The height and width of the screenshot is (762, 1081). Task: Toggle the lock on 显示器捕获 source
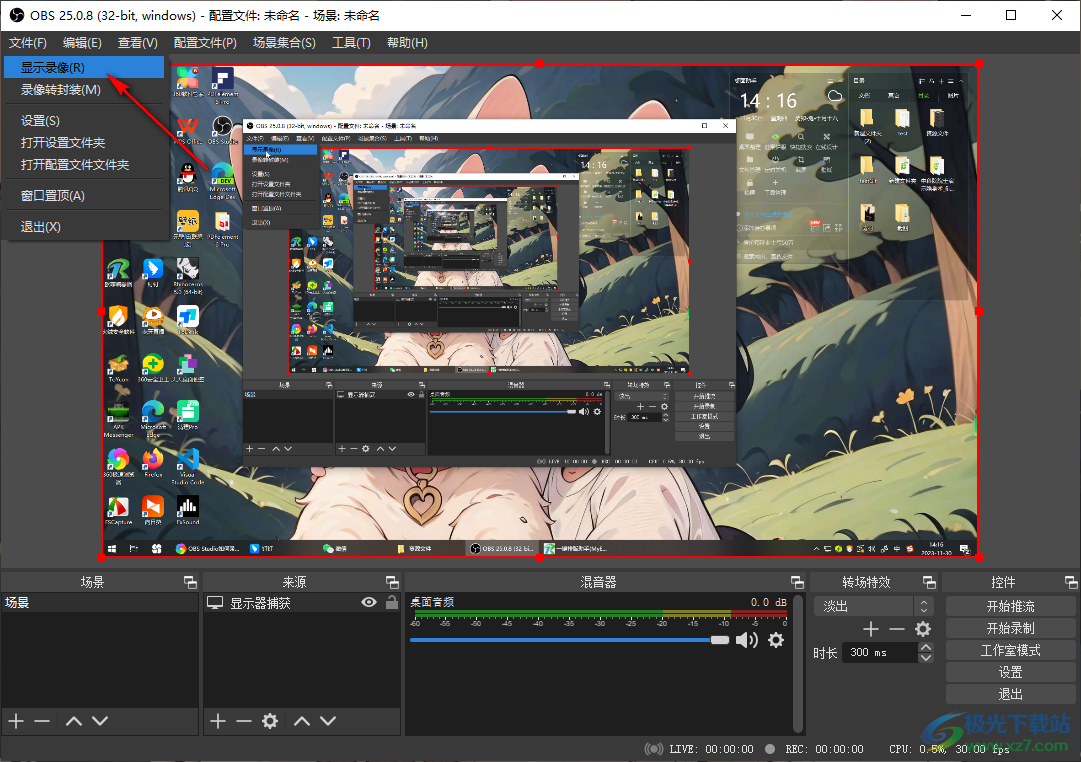(392, 602)
